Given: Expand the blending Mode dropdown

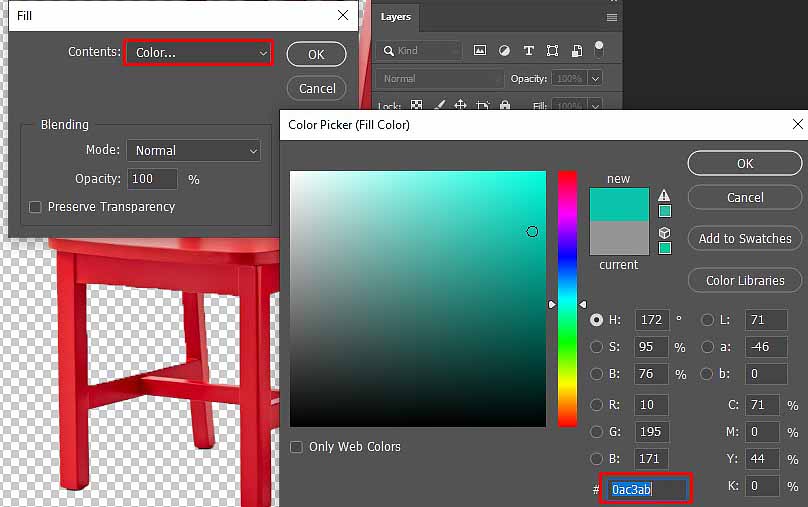Looking at the screenshot, I should point(193,150).
